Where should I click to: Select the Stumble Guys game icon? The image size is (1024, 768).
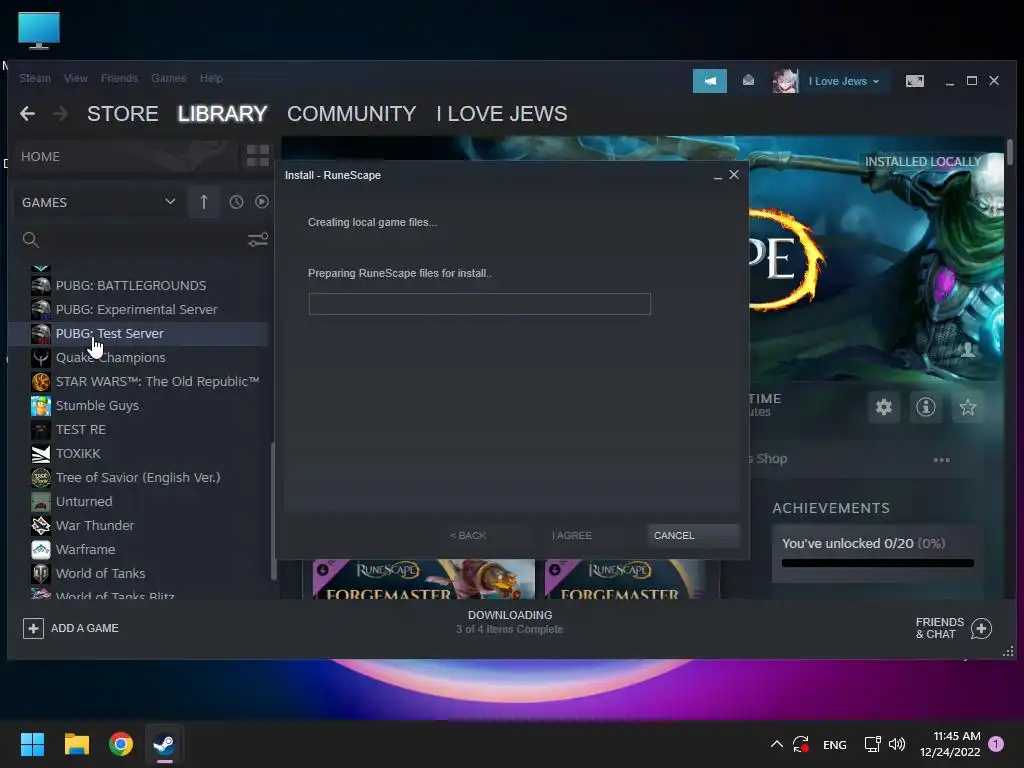point(40,406)
